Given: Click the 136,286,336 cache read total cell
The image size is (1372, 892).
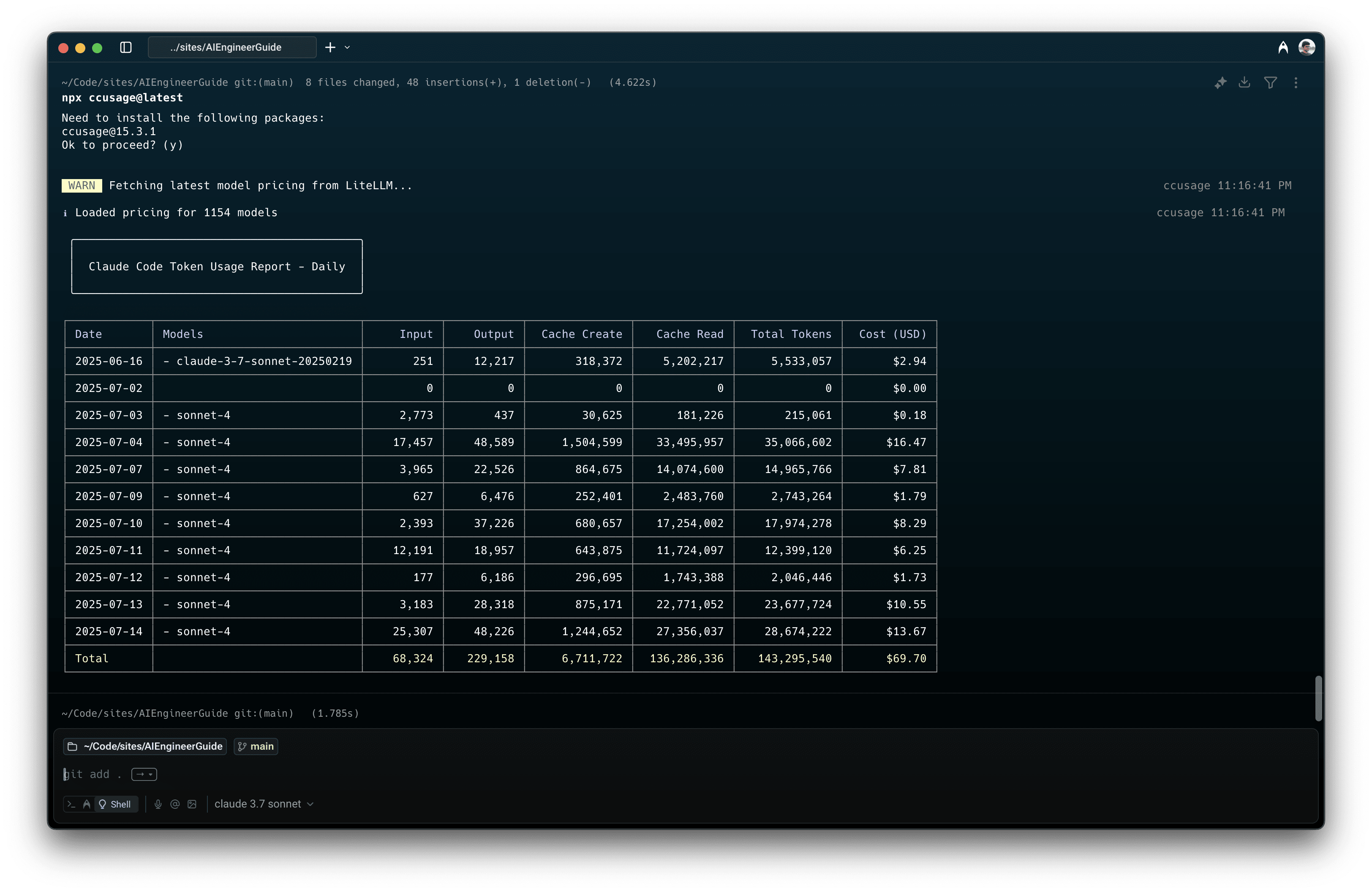Looking at the screenshot, I should tap(686, 658).
